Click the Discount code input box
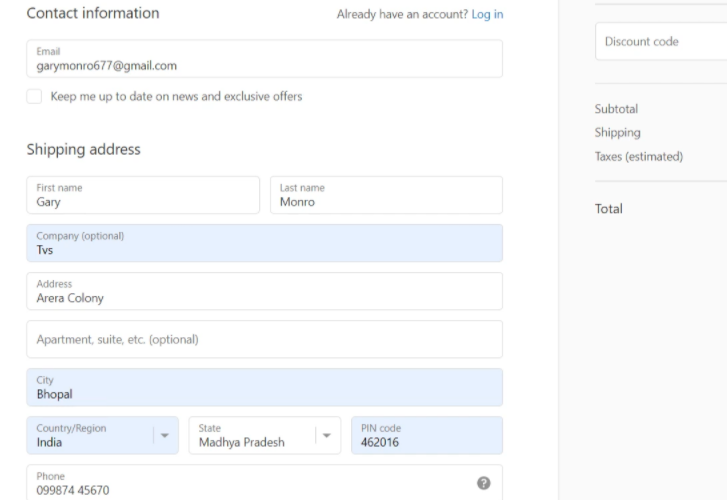The width and height of the screenshot is (727, 500). (x=660, y=42)
